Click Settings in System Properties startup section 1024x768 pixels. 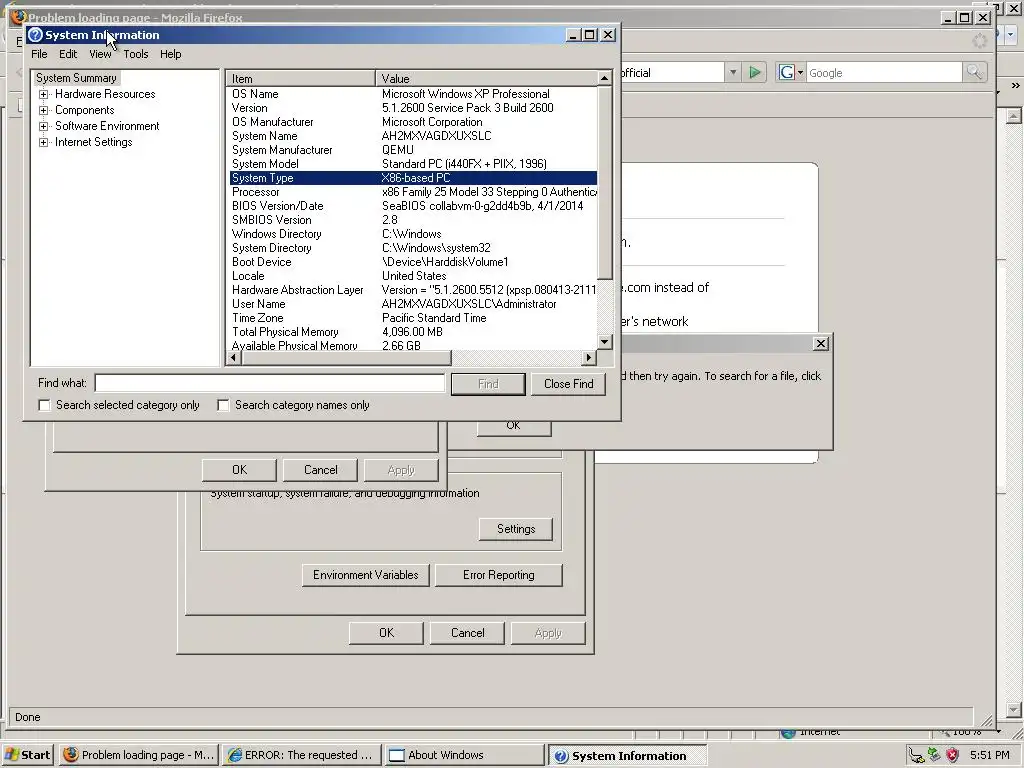point(516,529)
